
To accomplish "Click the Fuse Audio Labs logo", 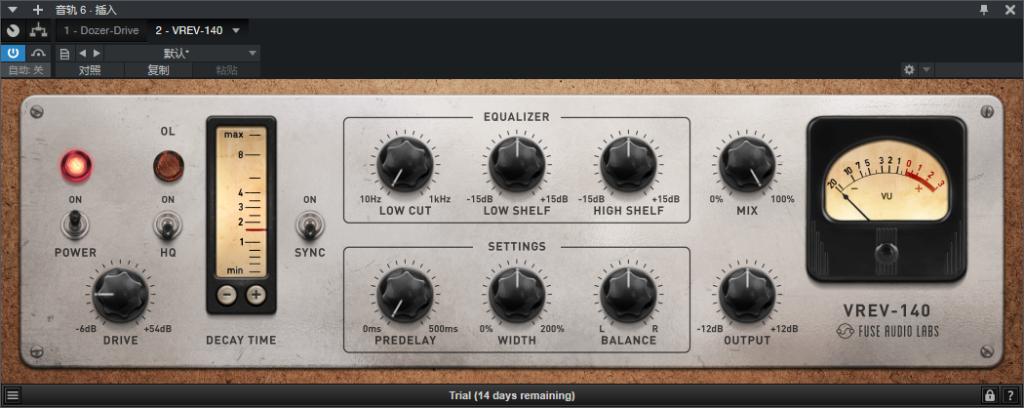I will coord(888,331).
